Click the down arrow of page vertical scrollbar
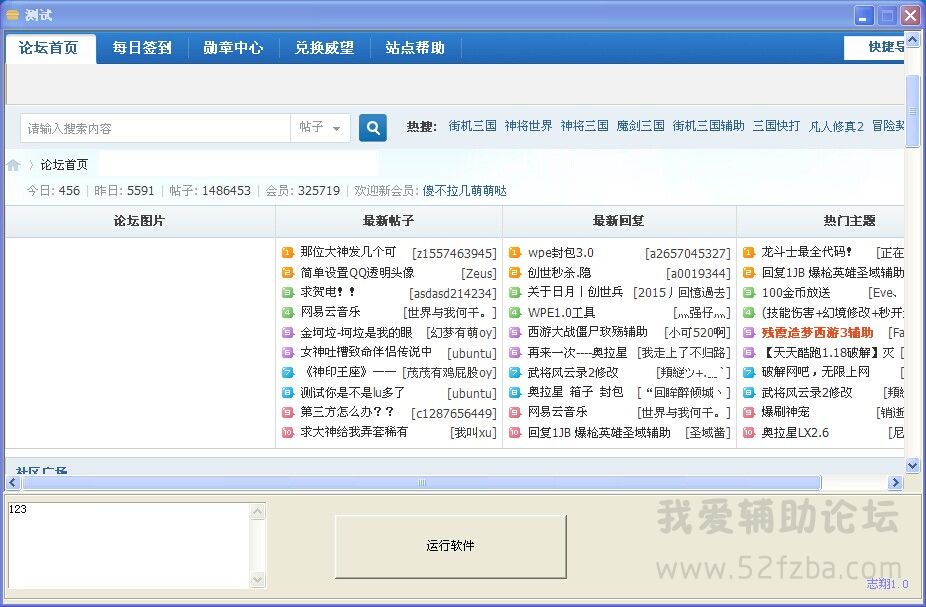The image size is (926, 607). point(912,465)
